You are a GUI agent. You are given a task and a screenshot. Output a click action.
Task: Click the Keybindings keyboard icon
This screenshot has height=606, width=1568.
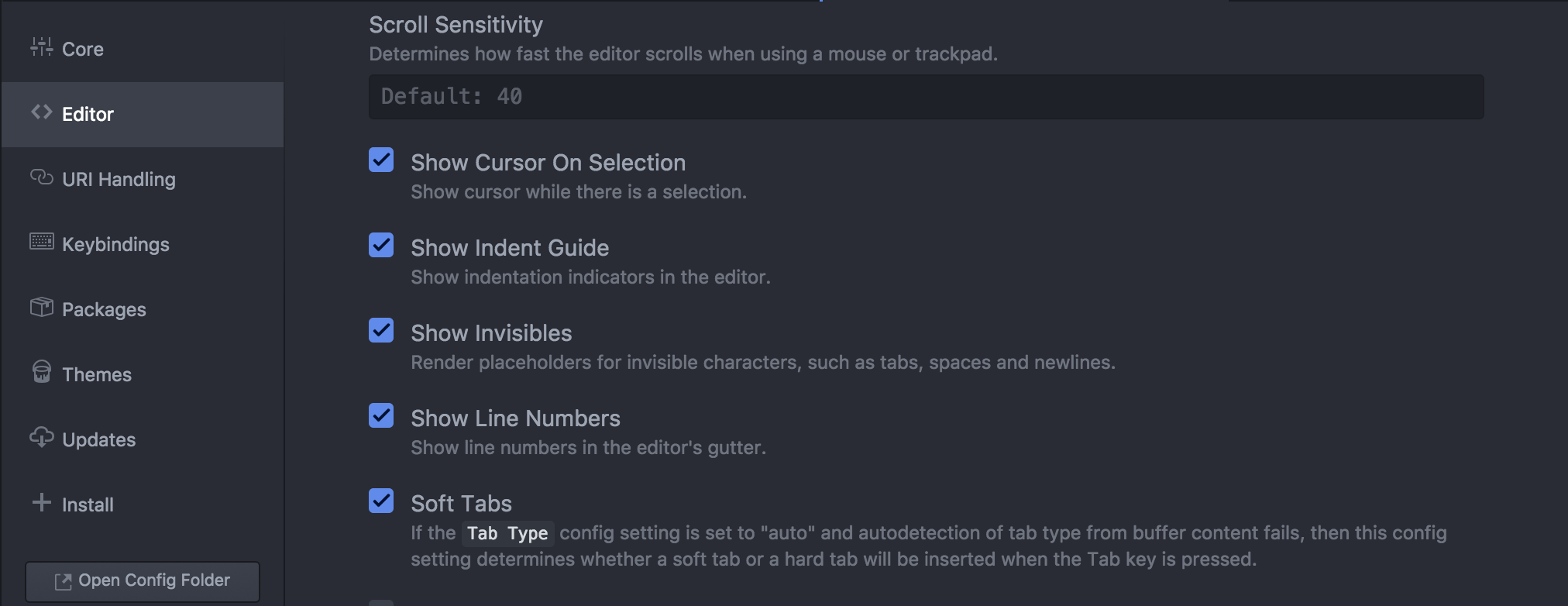(x=41, y=242)
